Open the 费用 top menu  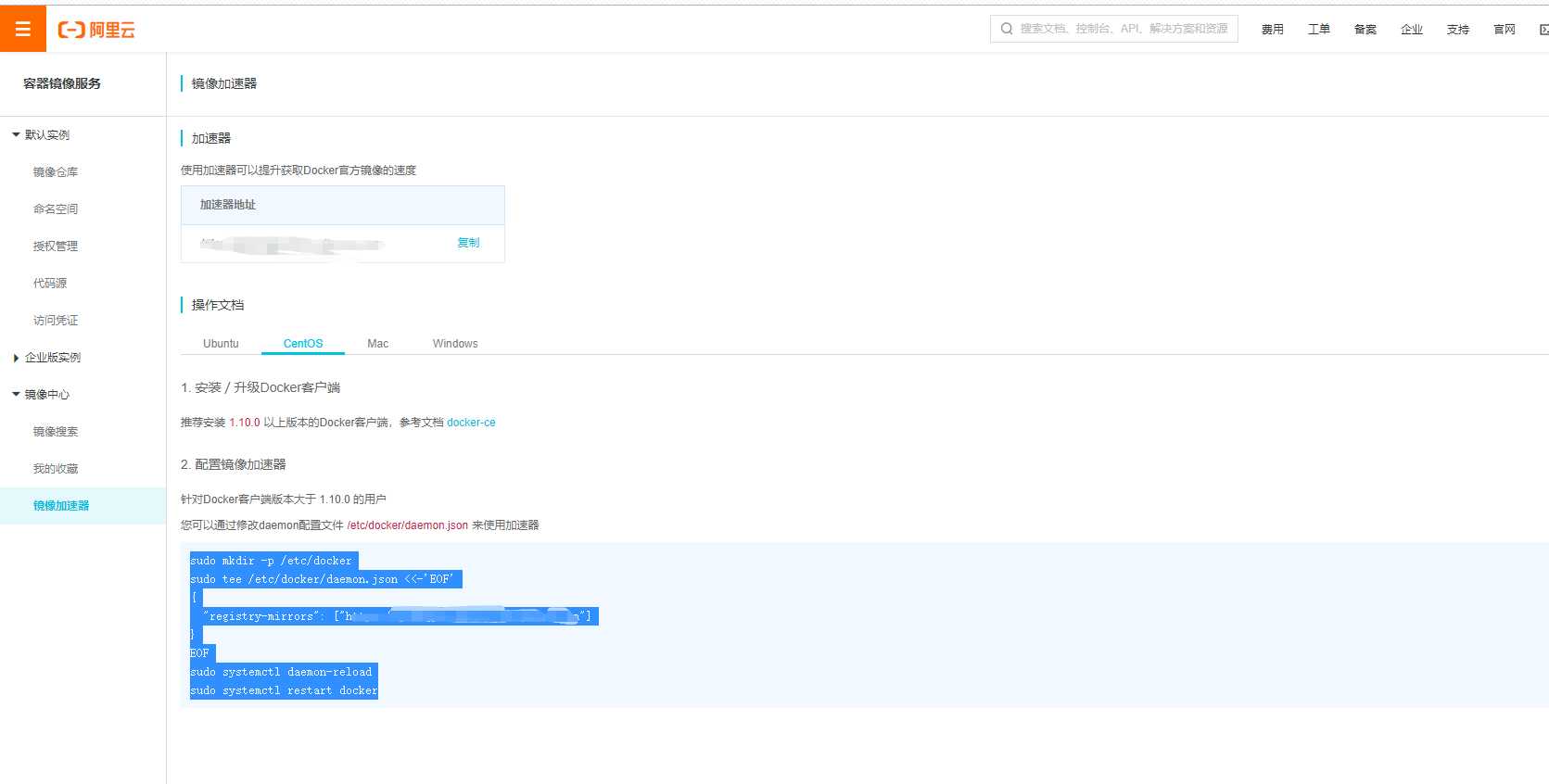tap(1273, 30)
